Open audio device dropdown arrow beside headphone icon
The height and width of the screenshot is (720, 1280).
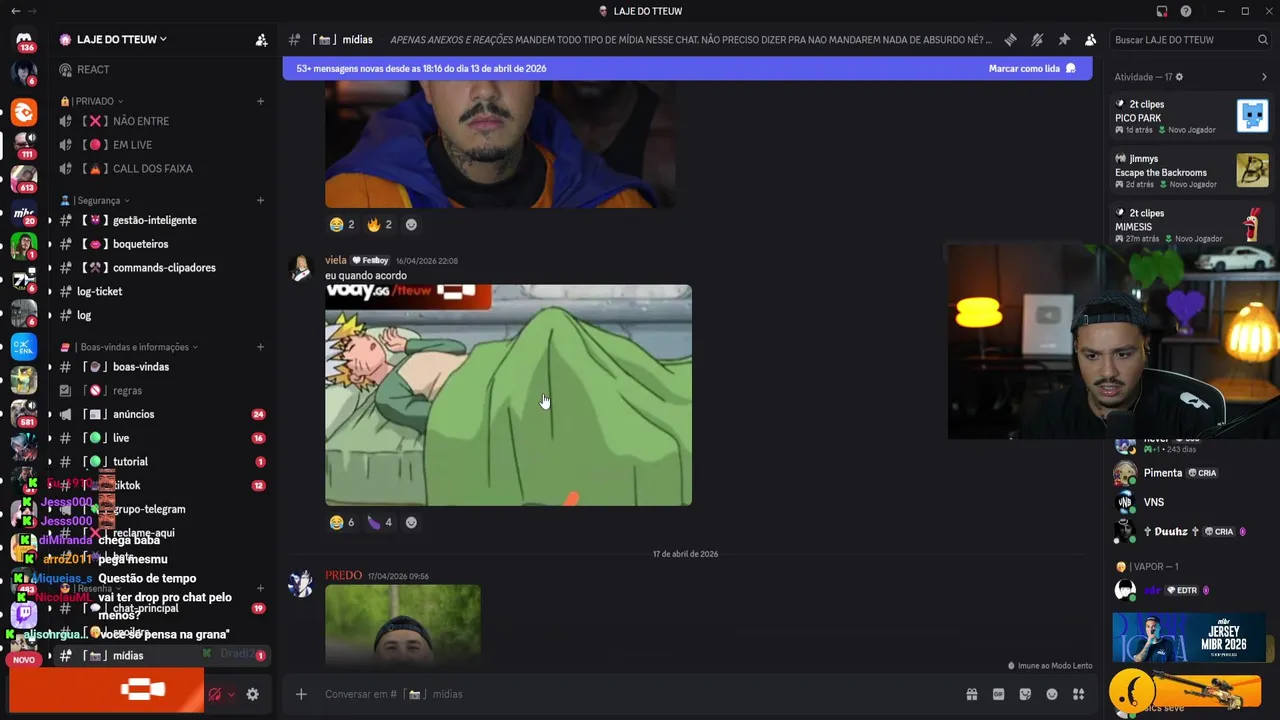(231, 694)
